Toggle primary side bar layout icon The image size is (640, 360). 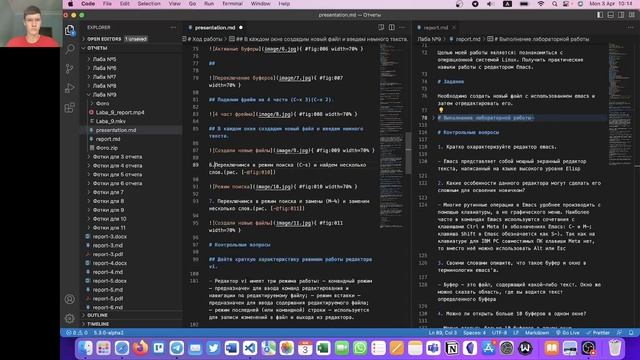tap(600, 15)
